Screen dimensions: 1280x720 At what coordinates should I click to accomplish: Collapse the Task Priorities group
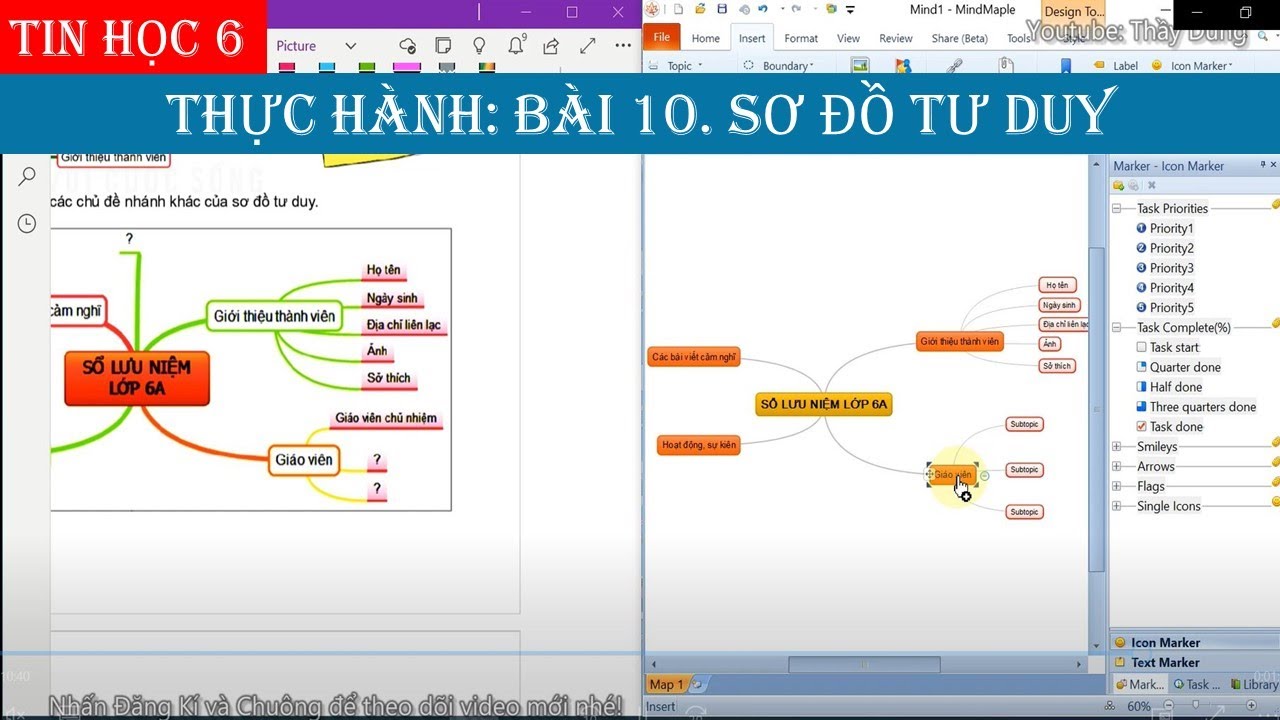(x=1117, y=208)
